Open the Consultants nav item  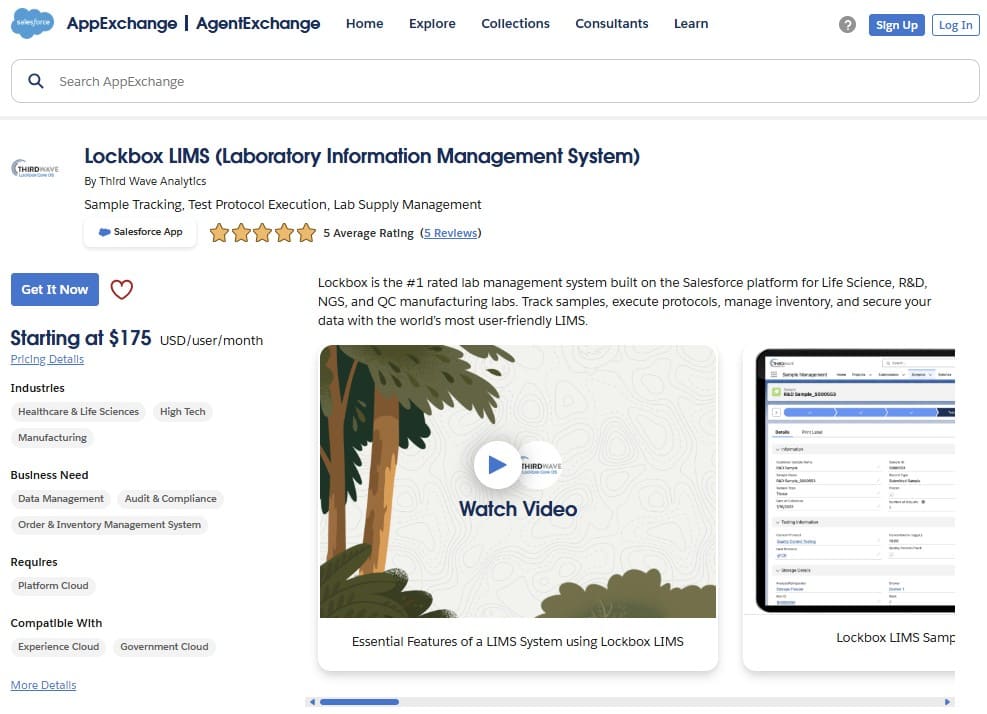pos(611,23)
